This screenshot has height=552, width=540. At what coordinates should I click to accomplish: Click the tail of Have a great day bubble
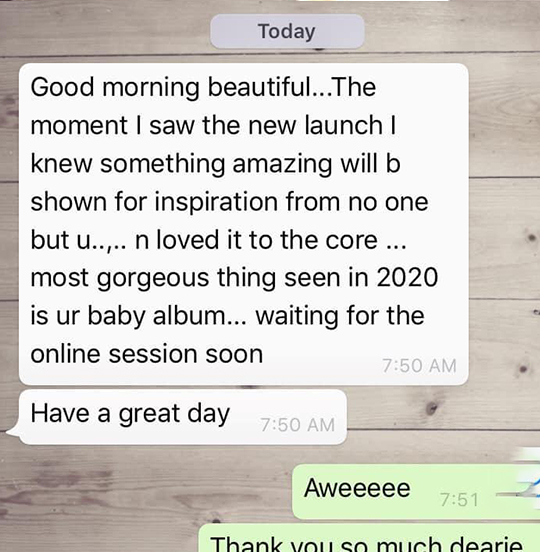click(13, 432)
